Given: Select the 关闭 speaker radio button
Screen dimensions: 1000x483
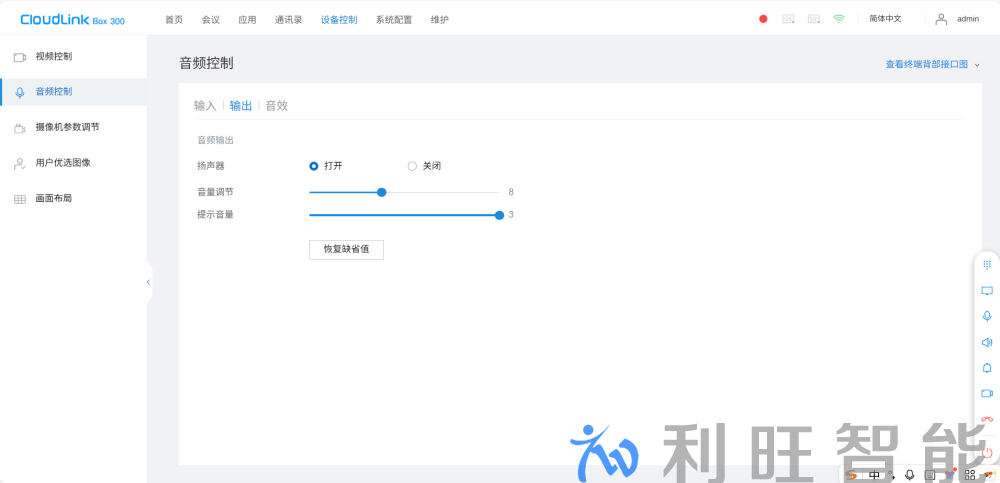Looking at the screenshot, I should tap(412, 167).
